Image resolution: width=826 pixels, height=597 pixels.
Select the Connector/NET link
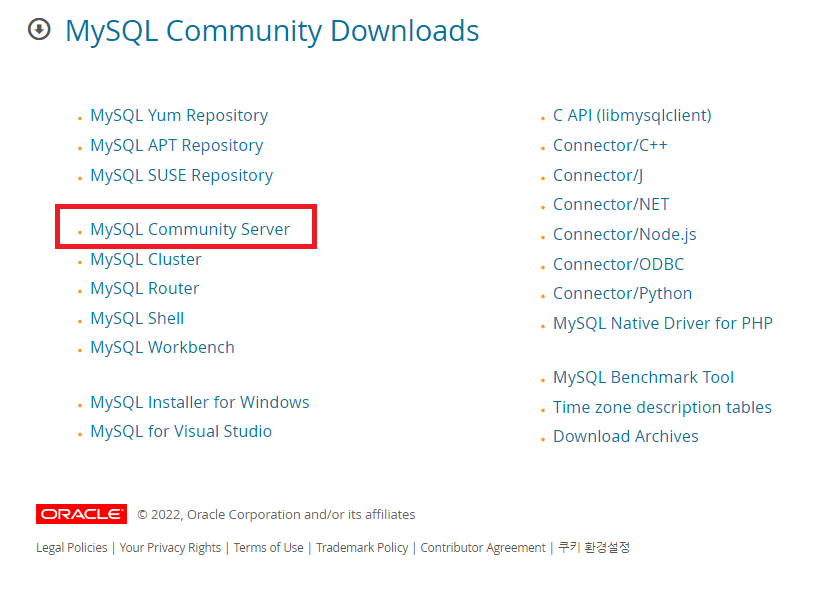[x=611, y=204]
